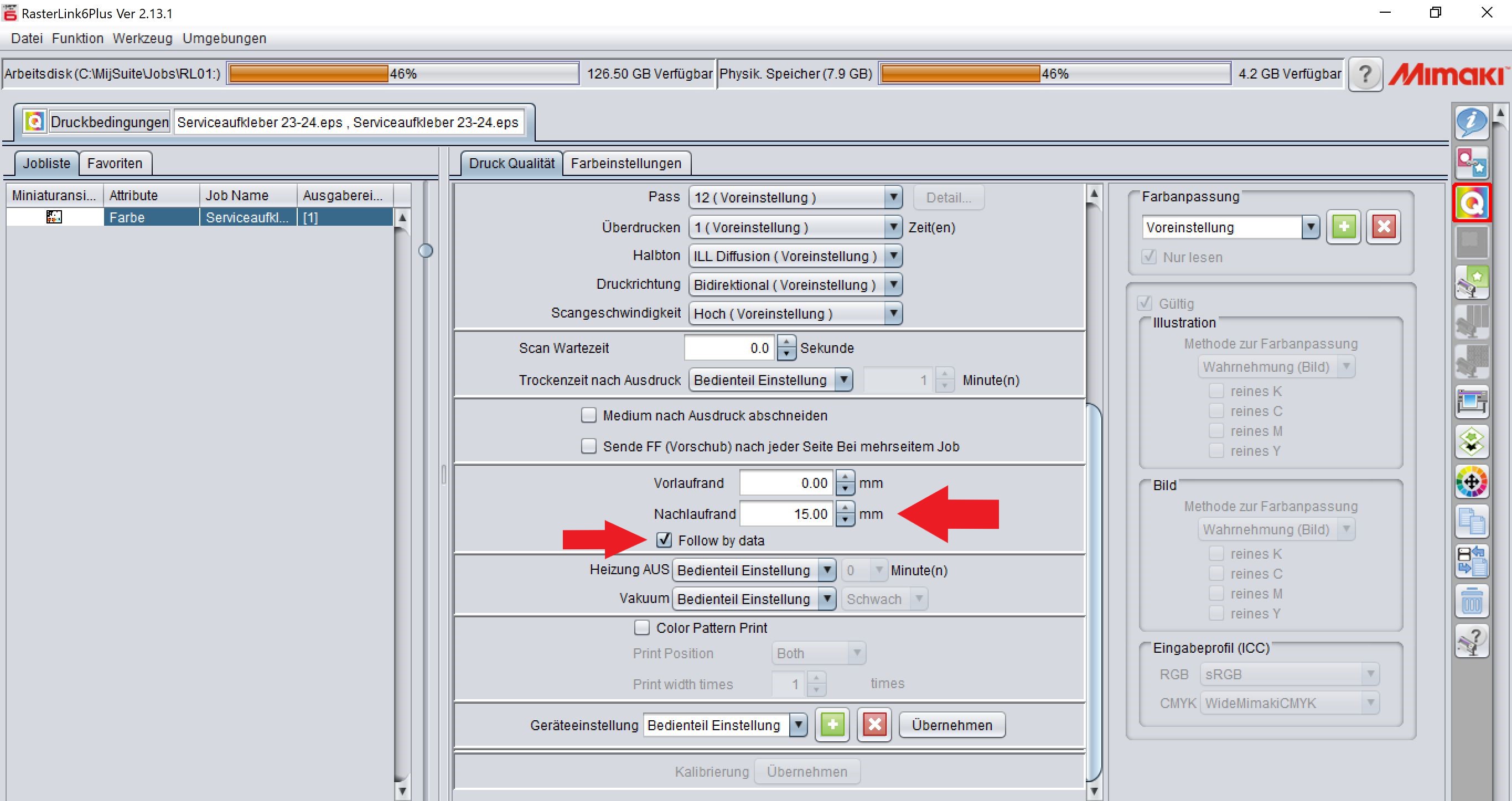Expand the Druckrichtung dropdown
Viewport: 1512px width, 801px height.
coord(893,285)
